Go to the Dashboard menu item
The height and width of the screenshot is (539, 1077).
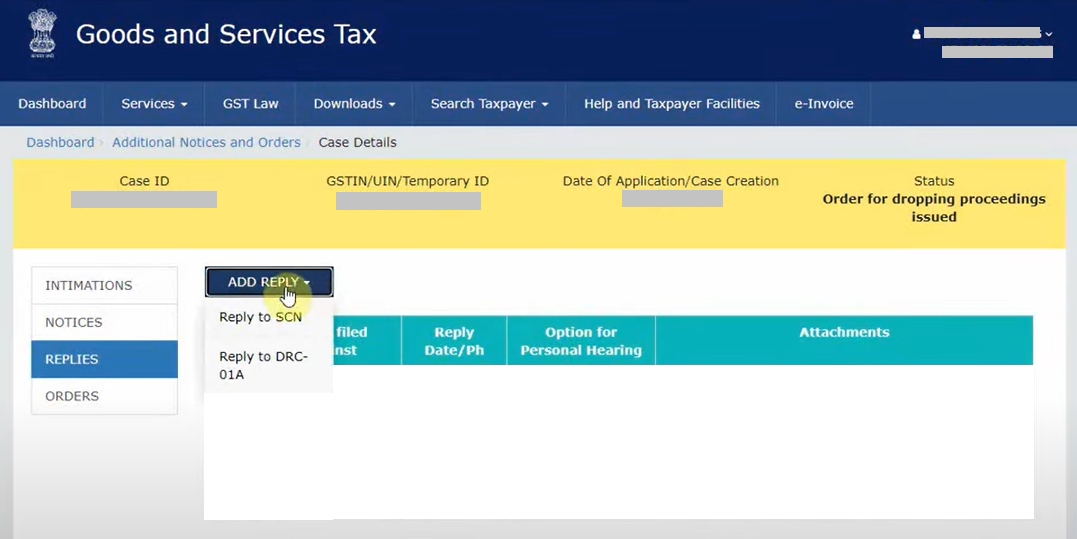[x=52, y=104]
